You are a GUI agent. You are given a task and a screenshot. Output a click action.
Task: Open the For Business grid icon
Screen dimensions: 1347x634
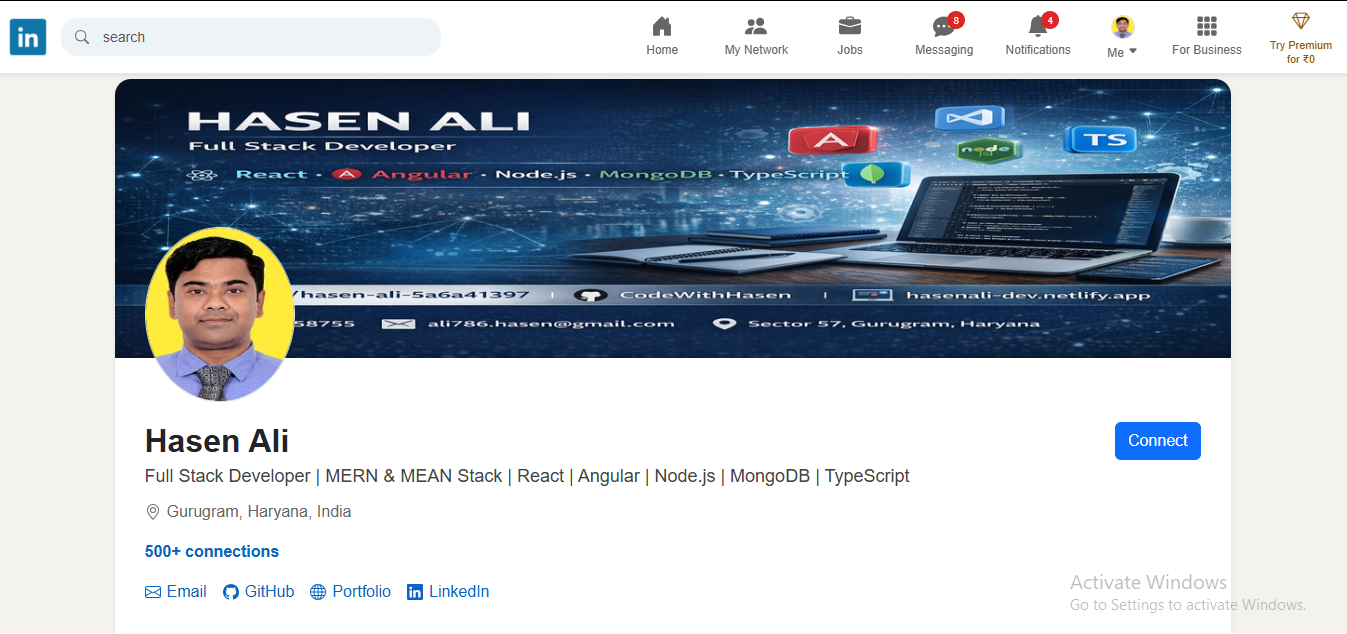coord(1207,26)
